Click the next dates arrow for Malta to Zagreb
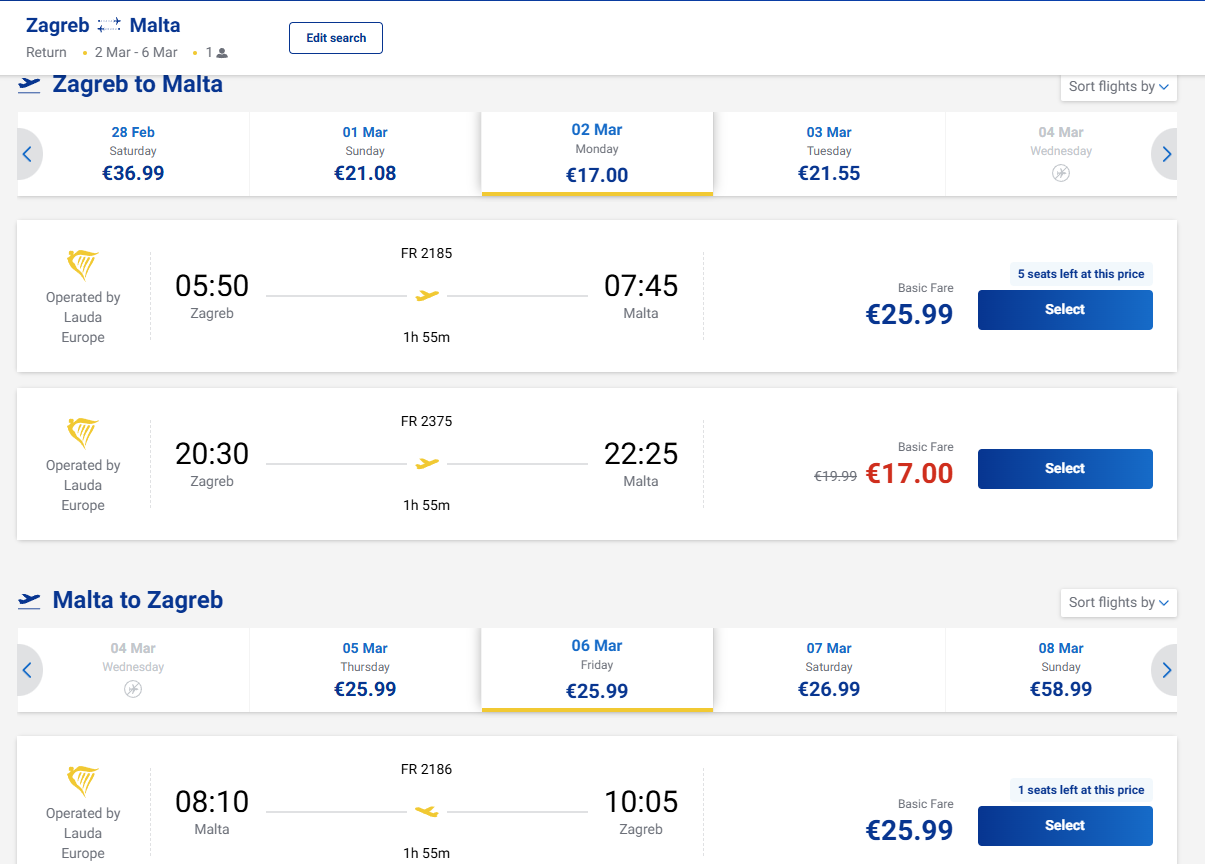The height and width of the screenshot is (864, 1205). pyautogui.click(x=1166, y=670)
